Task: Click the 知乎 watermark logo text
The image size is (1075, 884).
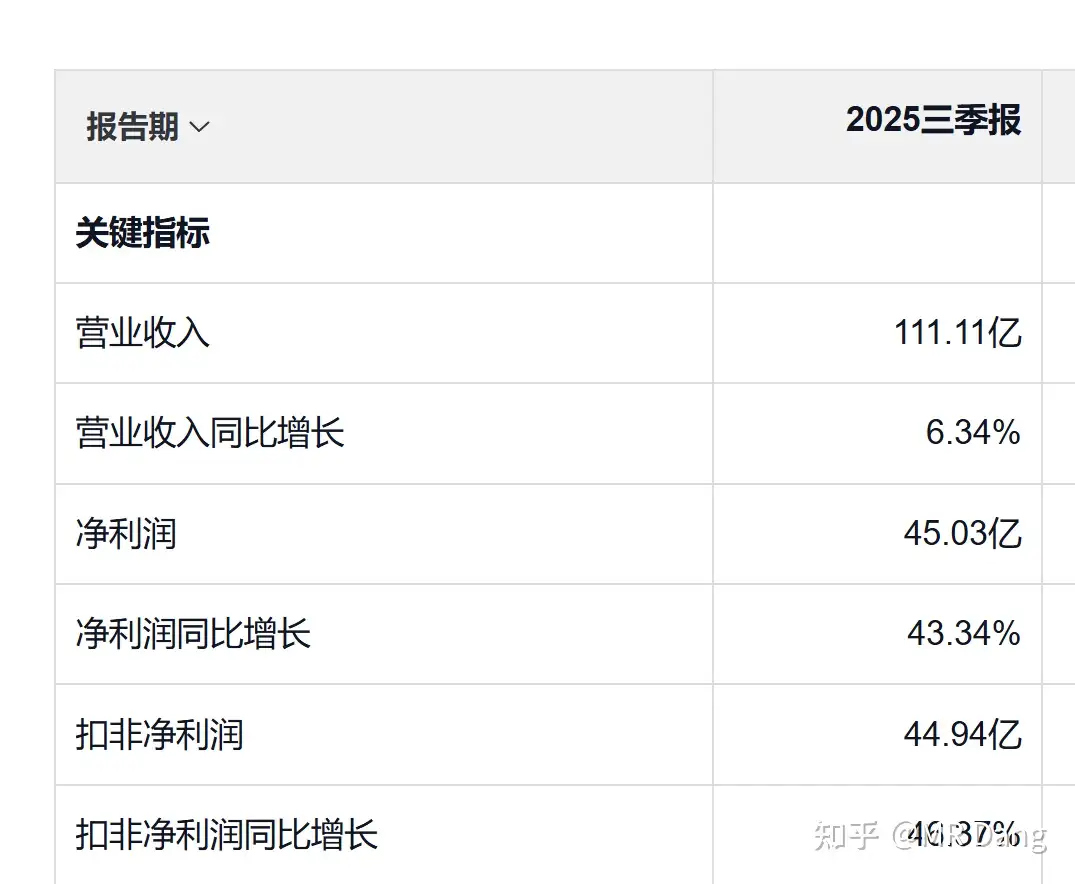Action: pyautogui.click(x=846, y=835)
